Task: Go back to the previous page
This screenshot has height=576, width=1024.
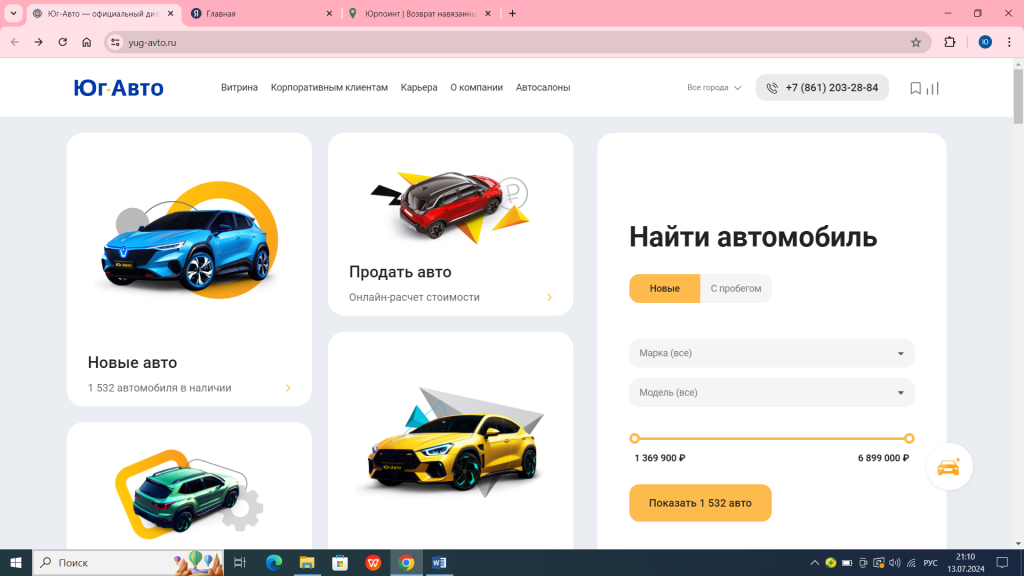Action: click(x=15, y=42)
